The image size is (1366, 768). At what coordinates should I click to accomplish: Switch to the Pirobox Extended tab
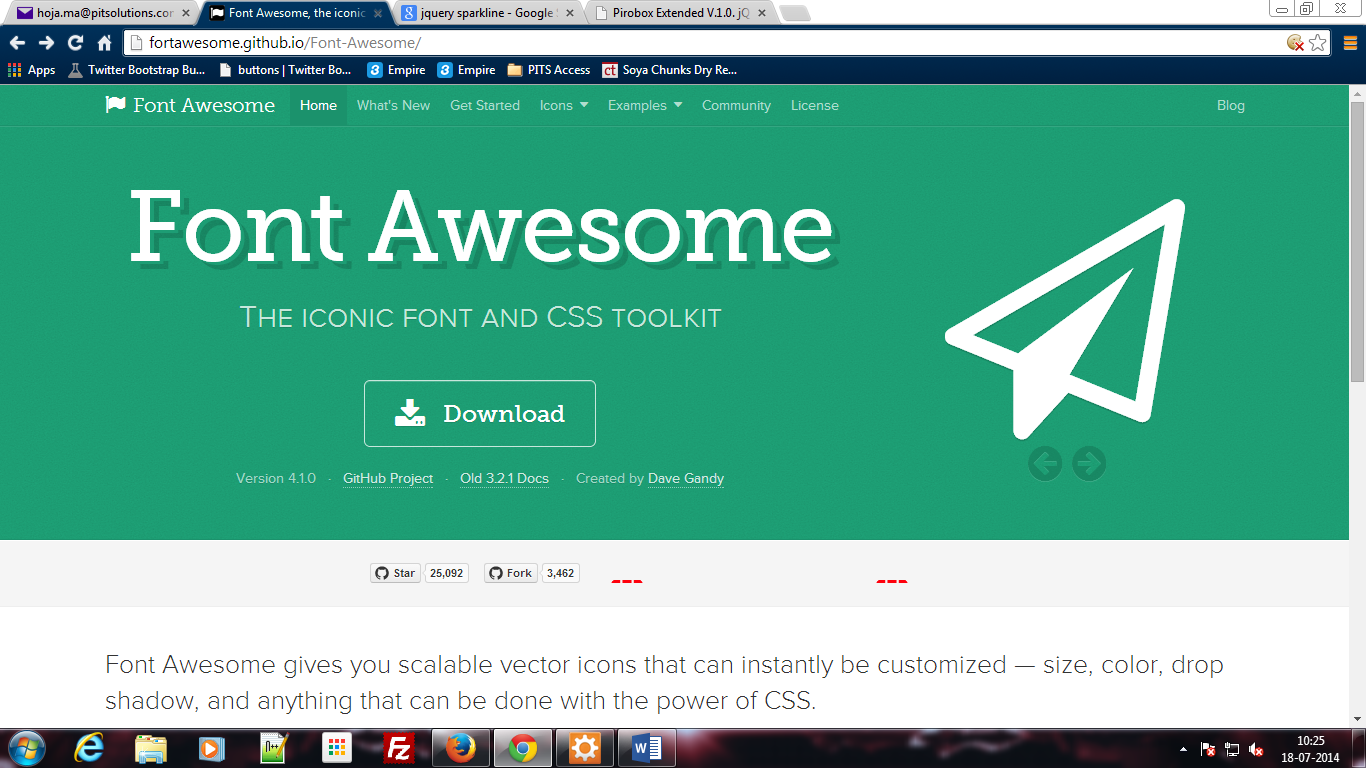coord(681,13)
